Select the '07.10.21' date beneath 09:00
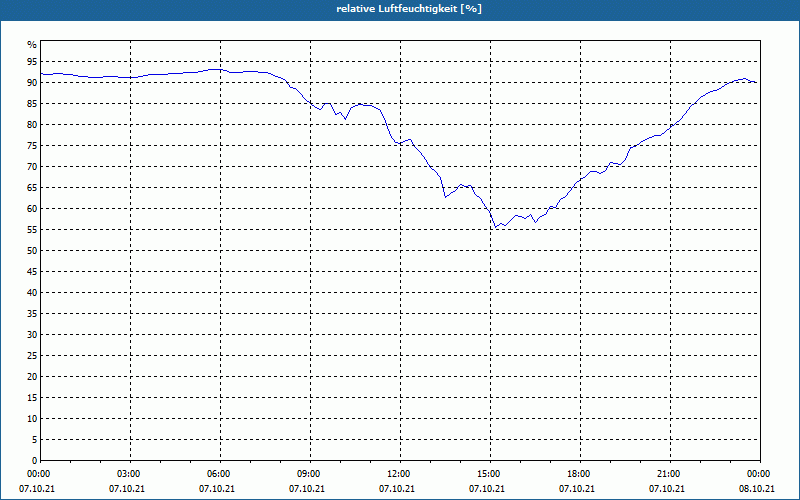The width and height of the screenshot is (800, 500). click(307, 489)
